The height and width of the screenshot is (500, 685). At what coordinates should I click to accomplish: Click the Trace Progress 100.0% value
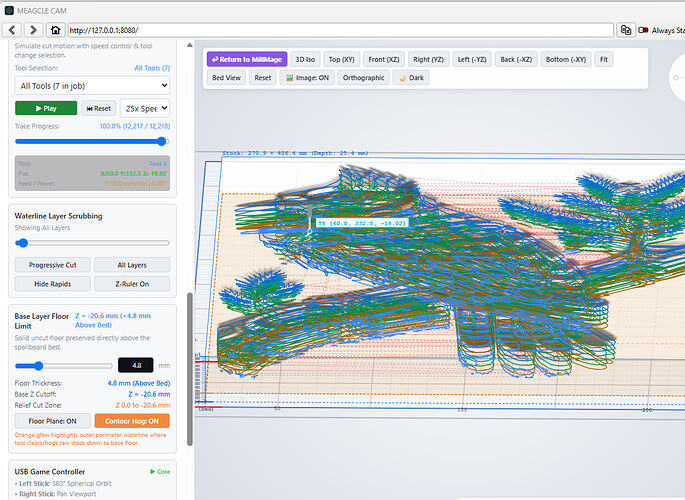[135, 126]
